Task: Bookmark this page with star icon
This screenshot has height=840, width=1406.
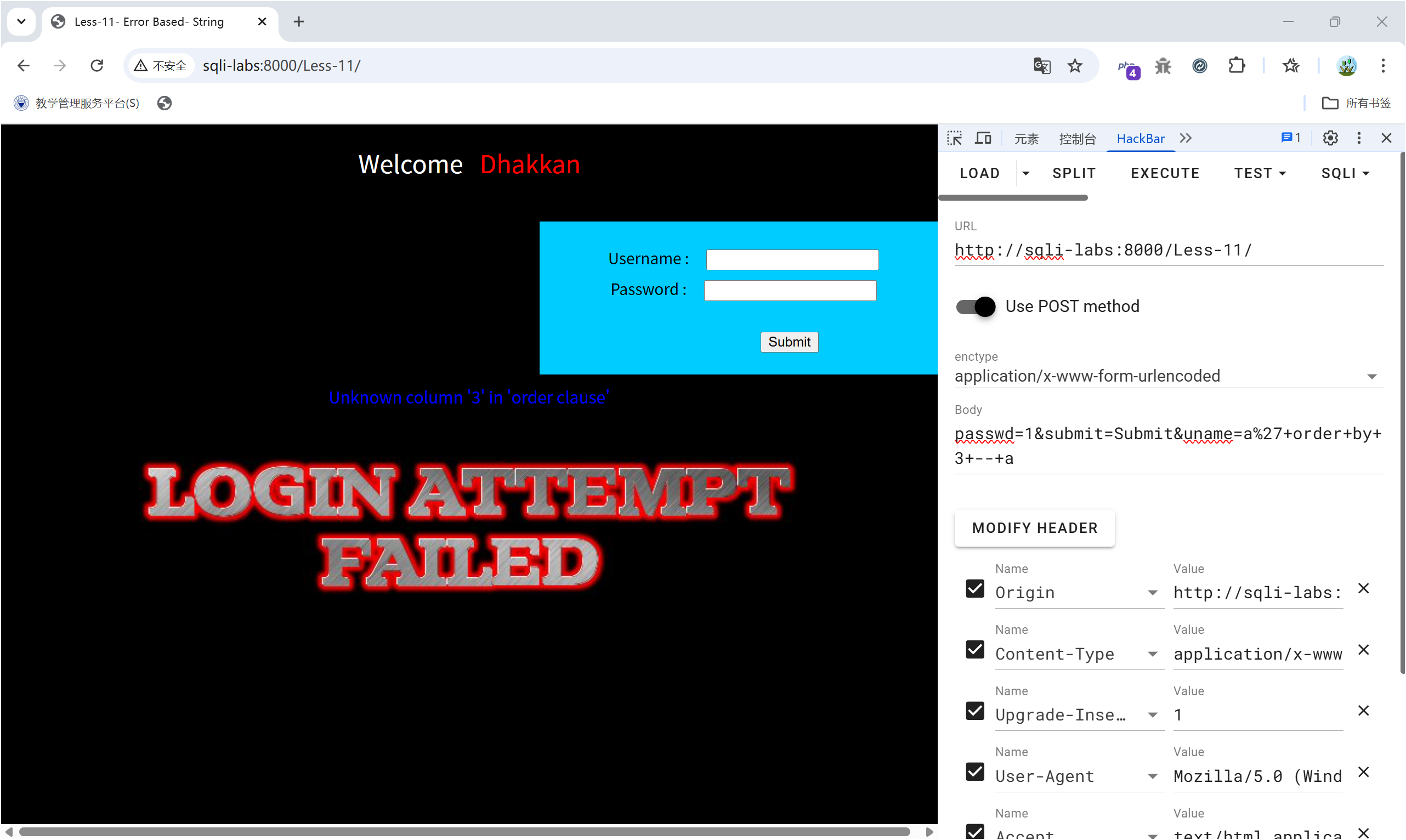Action: pyautogui.click(x=1074, y=66)
